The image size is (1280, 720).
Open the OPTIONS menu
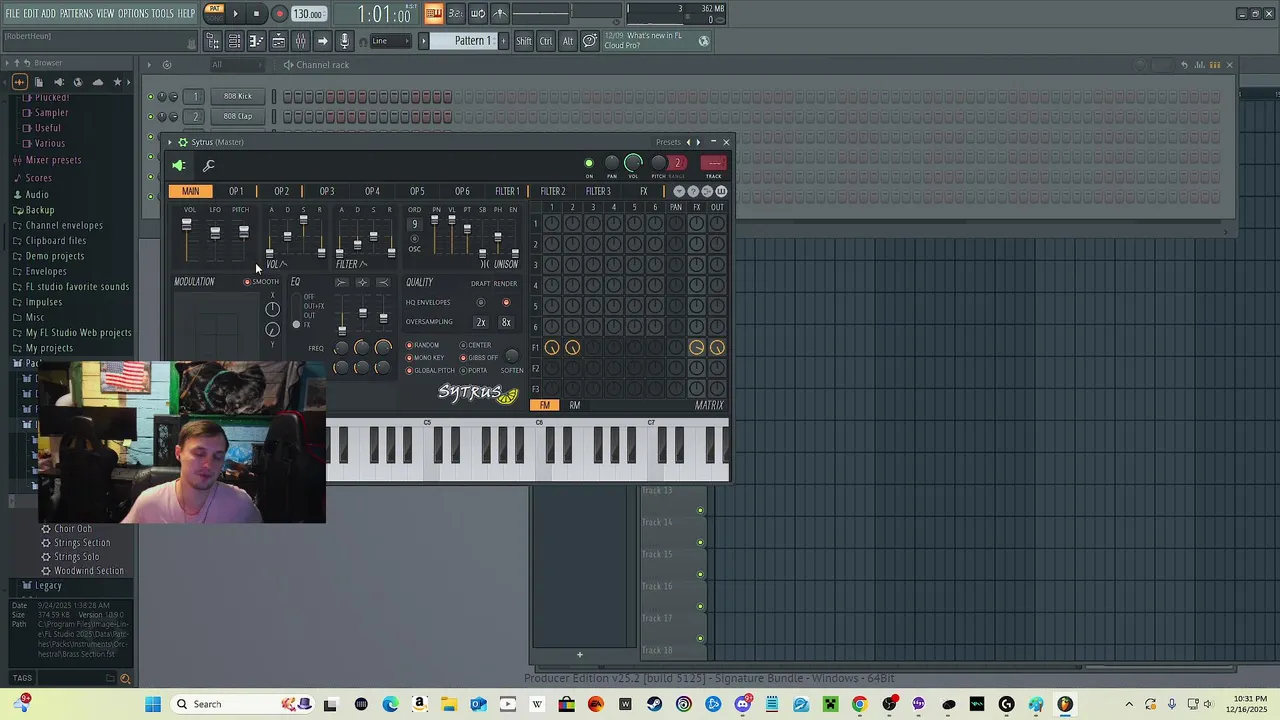coord(133,13)
